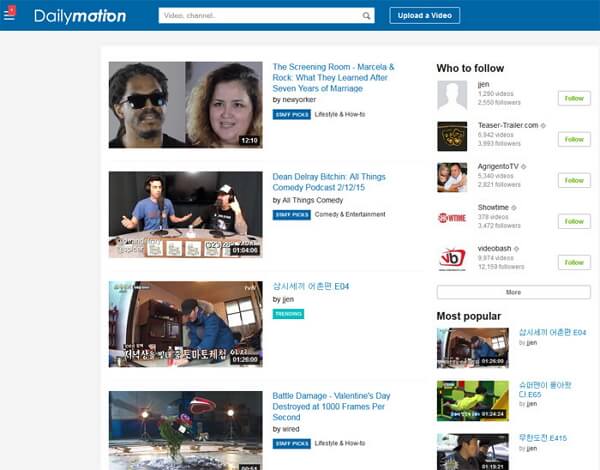Screen dimensions: 600x470
Task: Open Lifestyle & How-to under Battle Damage
Action: [x=340, y=443]
